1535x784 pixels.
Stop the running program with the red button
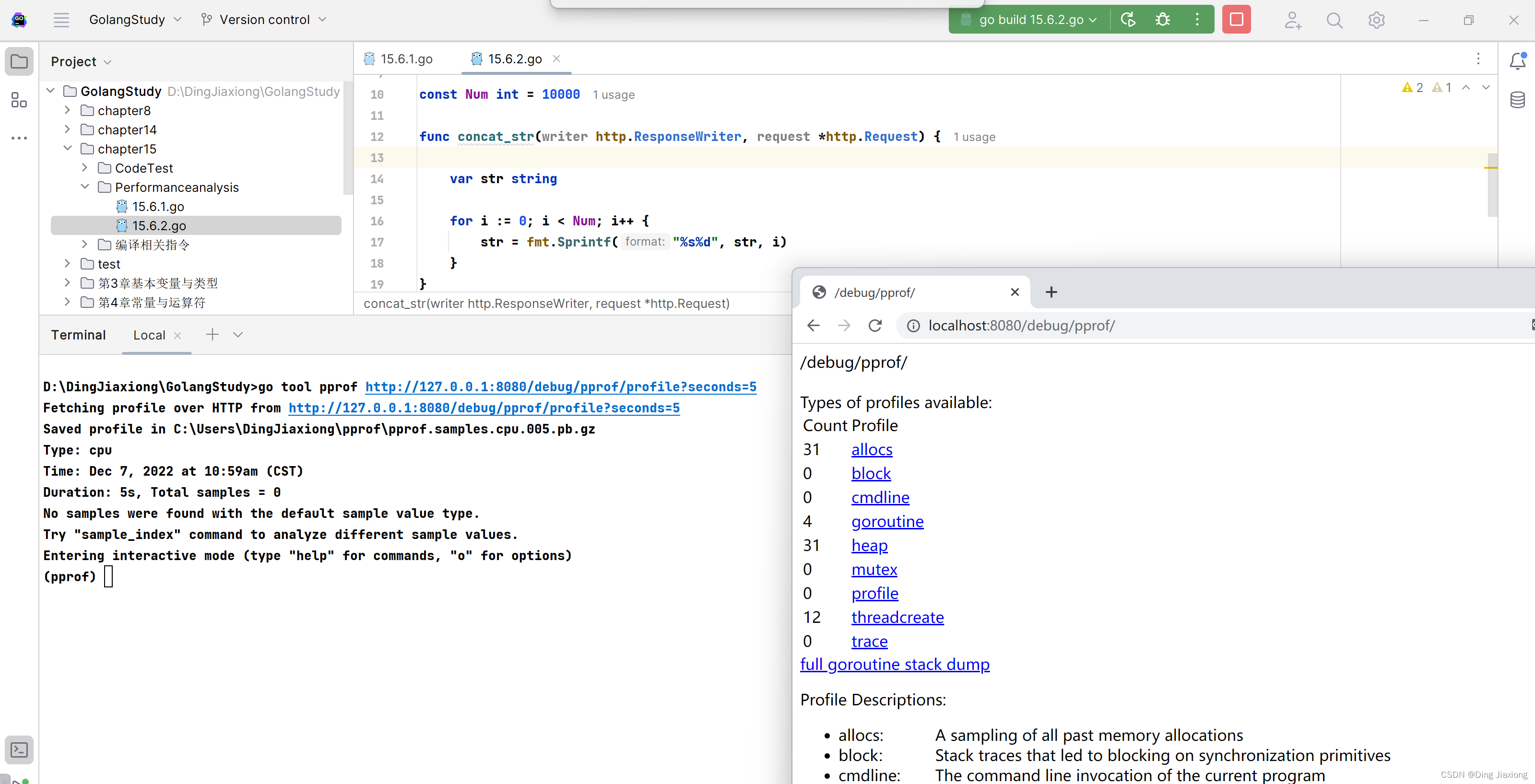click(1236, 20)
